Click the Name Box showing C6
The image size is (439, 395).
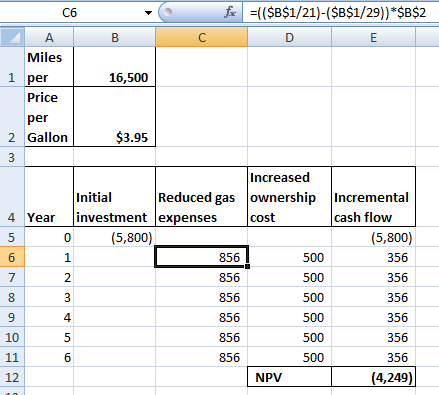(x=70, y=13)
